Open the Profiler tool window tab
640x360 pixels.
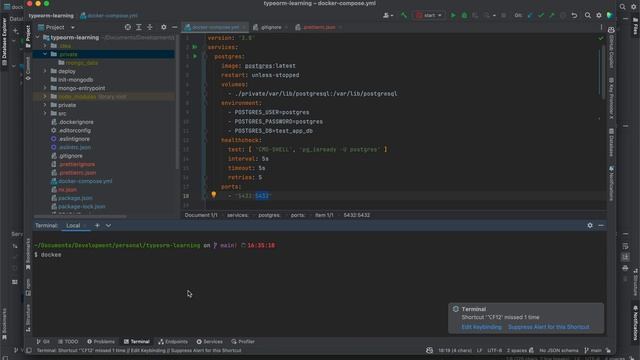tap(243, 342)
